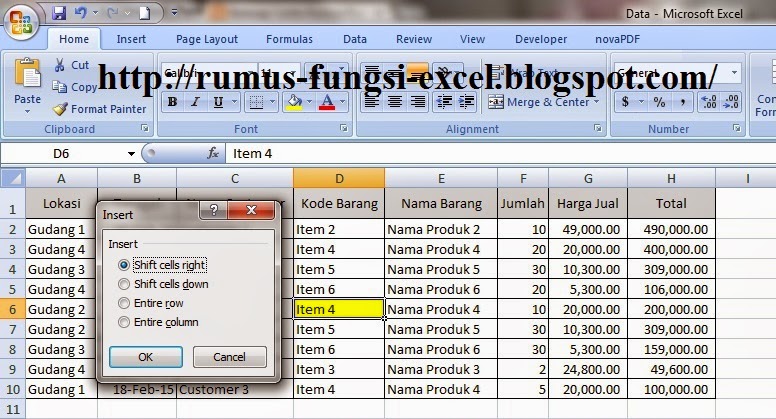Increase decimal places
The image size is (776, 419).
pyautogui.click(x=709, y=102)
